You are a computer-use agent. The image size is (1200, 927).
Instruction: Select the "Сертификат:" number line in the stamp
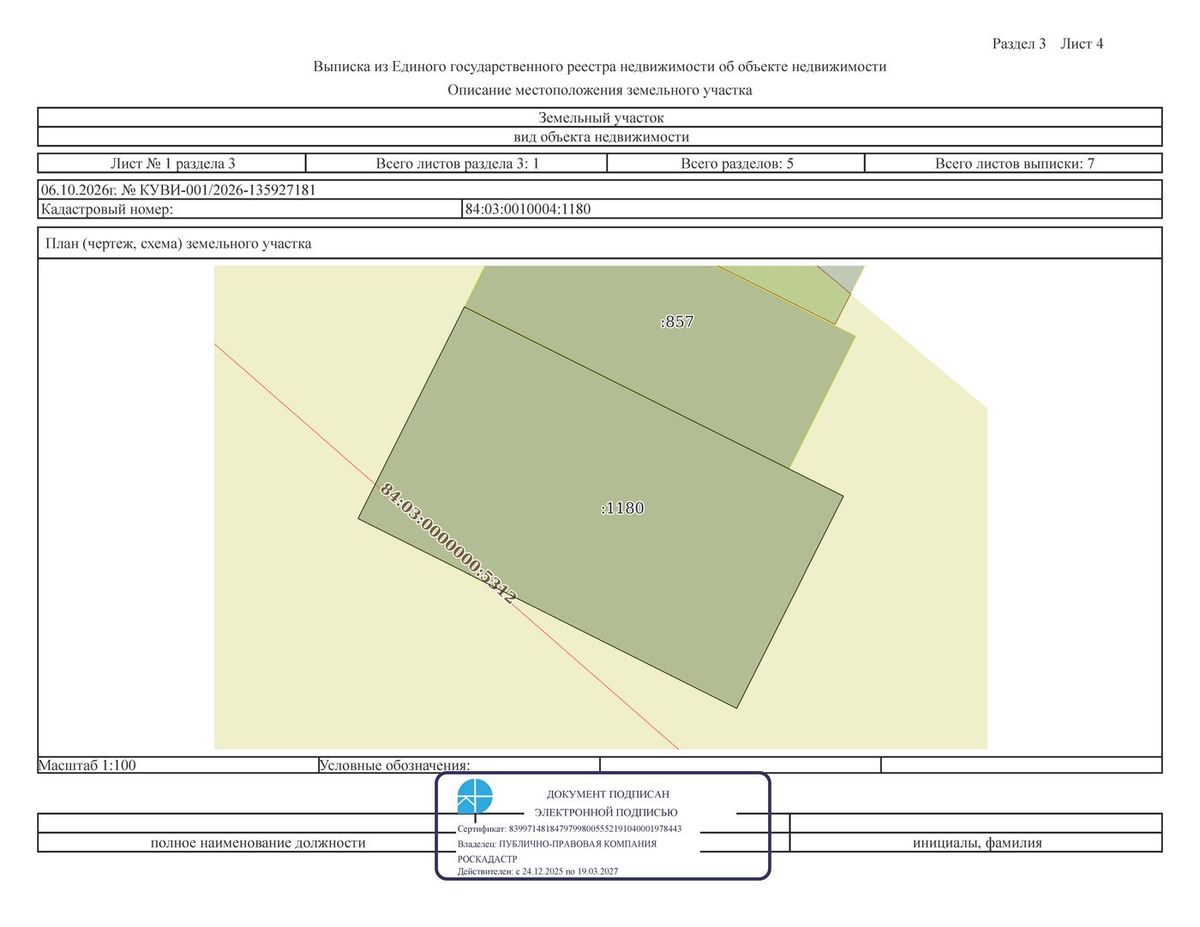[569, 829]
